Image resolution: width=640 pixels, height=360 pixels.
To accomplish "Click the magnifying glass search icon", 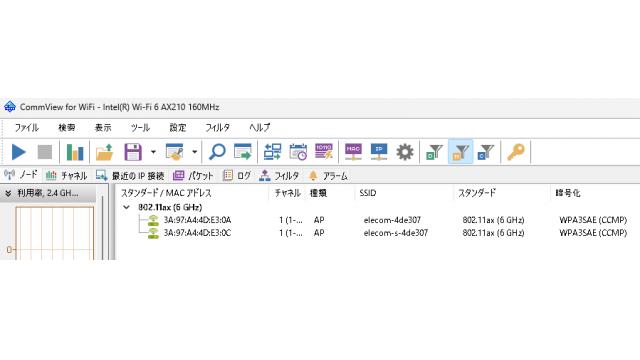I will pos(217,152).
